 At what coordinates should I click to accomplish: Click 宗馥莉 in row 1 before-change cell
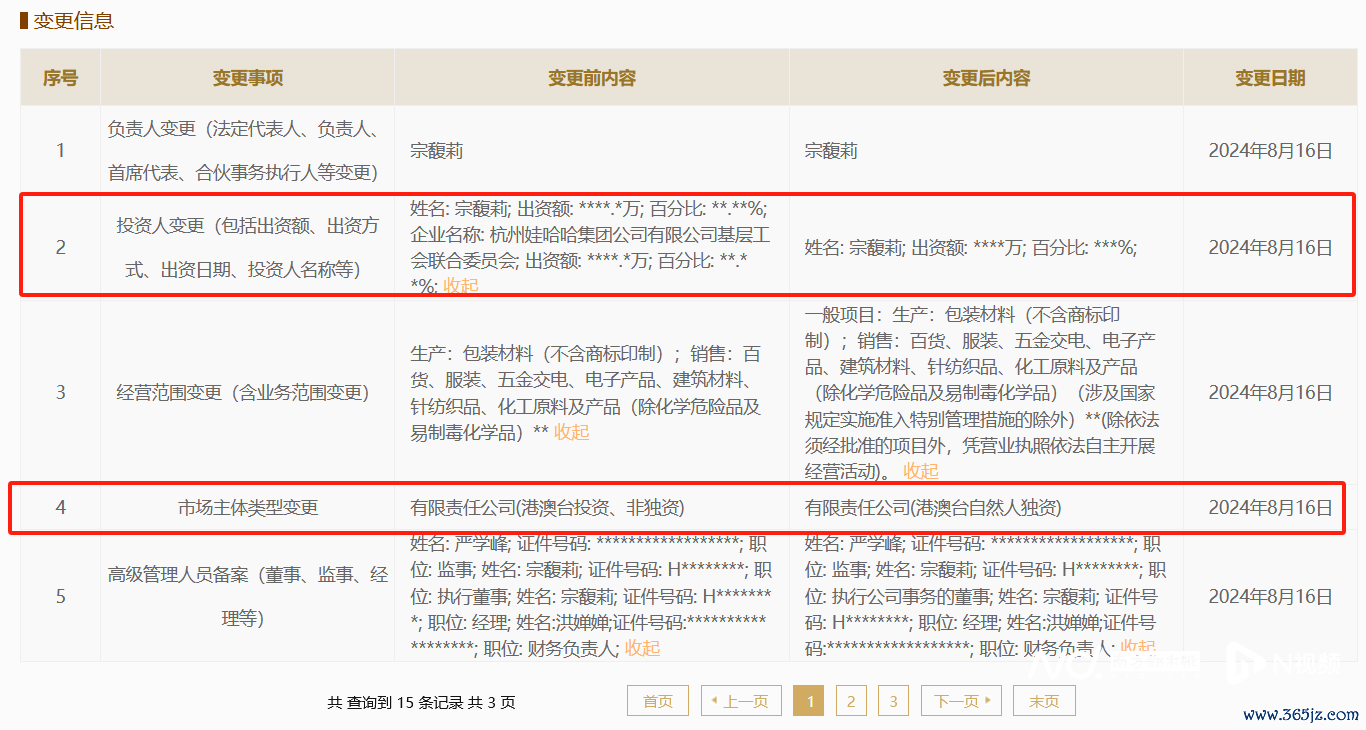(x=436, y=152)
